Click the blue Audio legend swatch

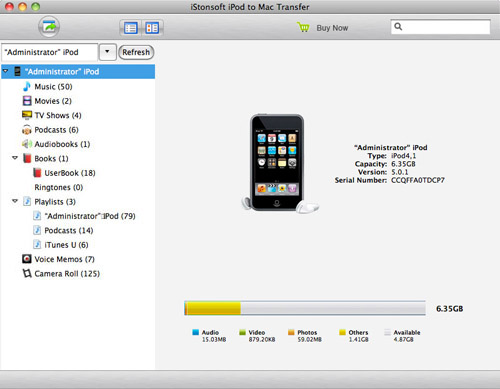[x=196, y=332]
